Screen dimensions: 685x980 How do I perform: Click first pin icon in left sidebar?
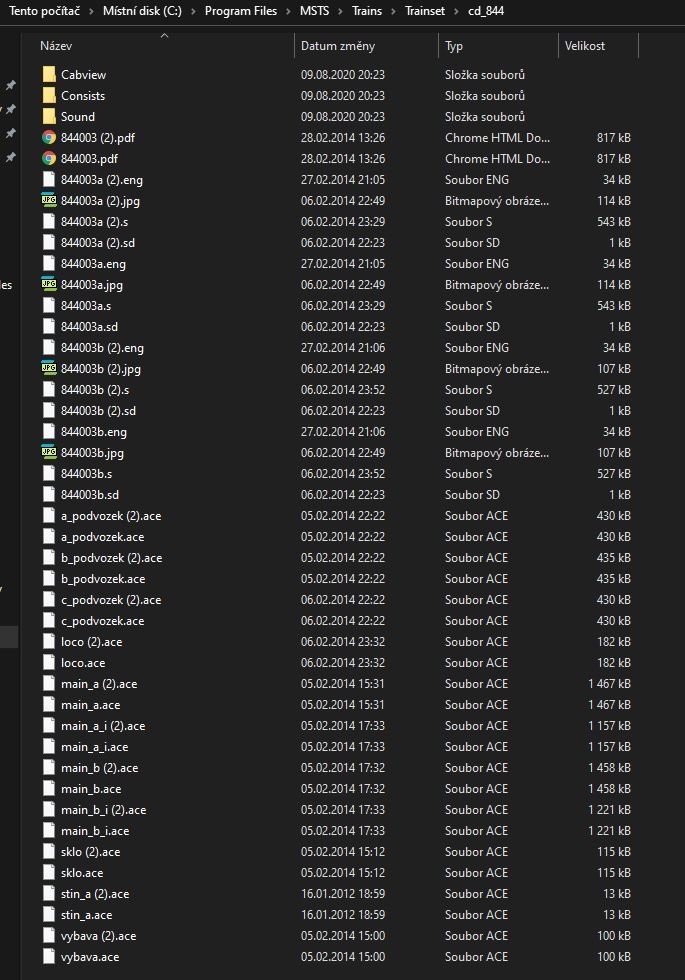[x=11, y=86]
